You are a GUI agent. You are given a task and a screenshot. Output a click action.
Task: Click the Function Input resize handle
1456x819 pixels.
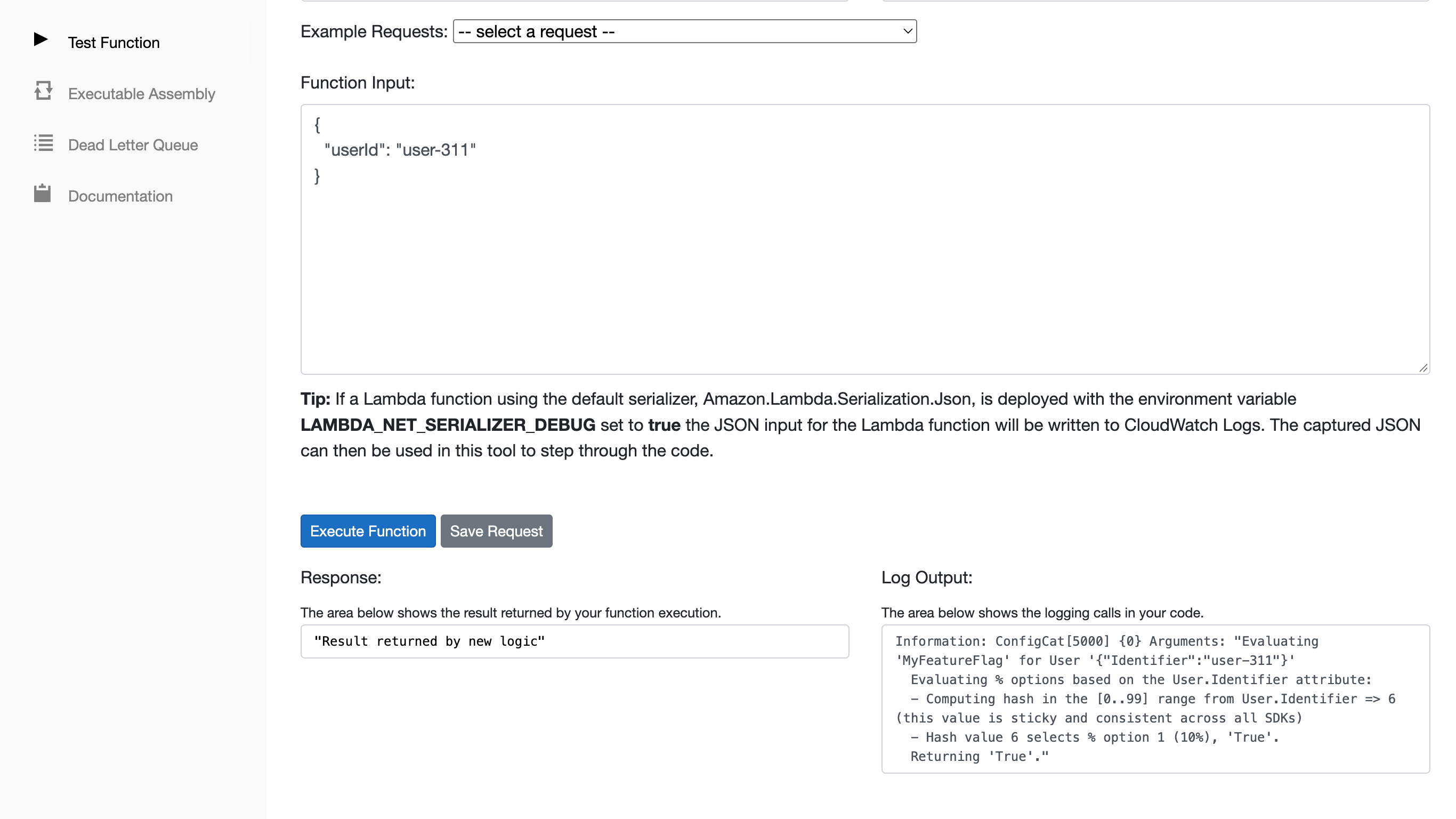(1423, 368)
